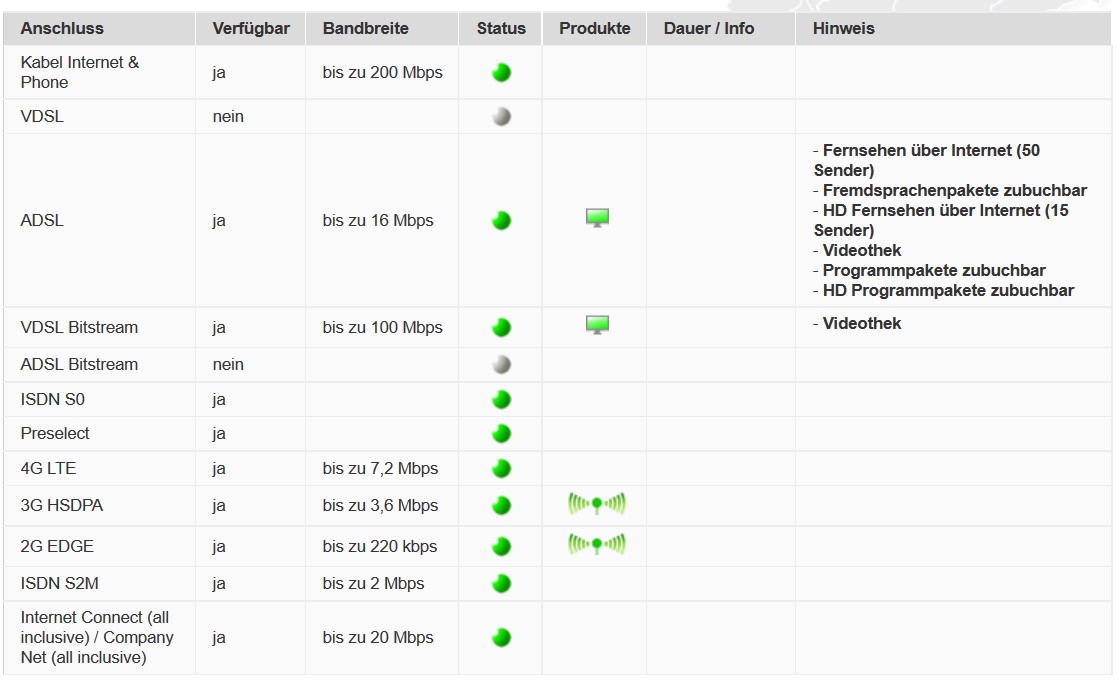Click the green status dot for 4G LTE
This screenshot has width=1119, height=687.
(502, 469)
